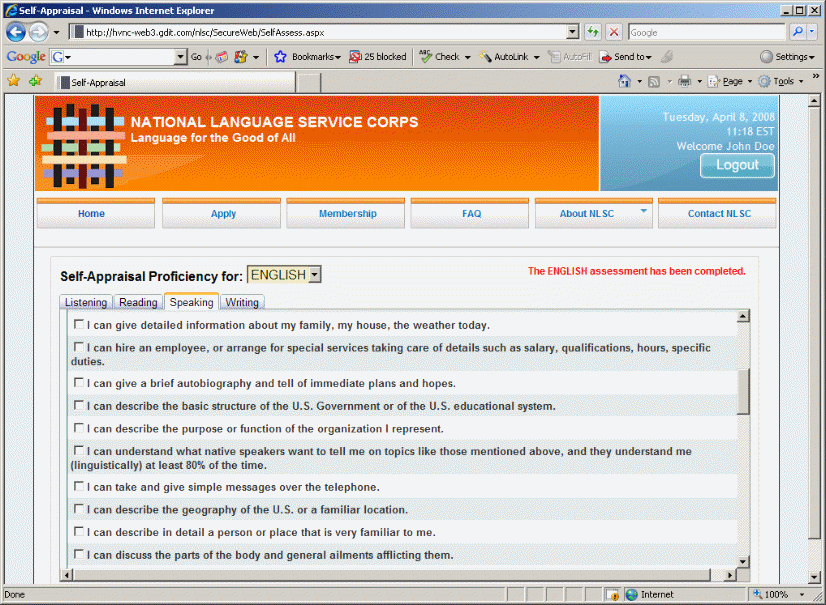The width and height of the screenshot is (826, 605).
Task: Open the Google toolbar search box dropdown
Action: [x=180, y=56]
